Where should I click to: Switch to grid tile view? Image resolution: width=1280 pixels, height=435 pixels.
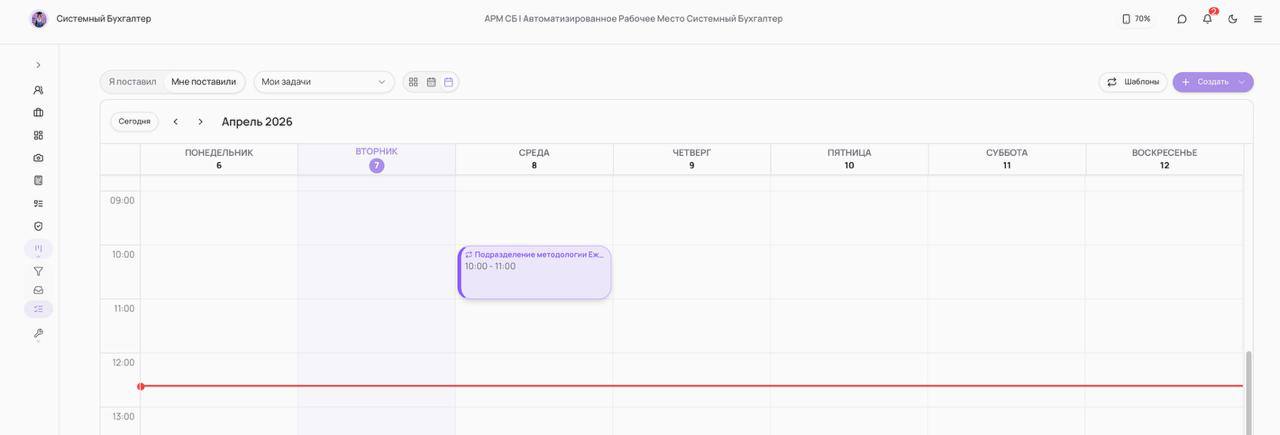[x=413, y=82]
